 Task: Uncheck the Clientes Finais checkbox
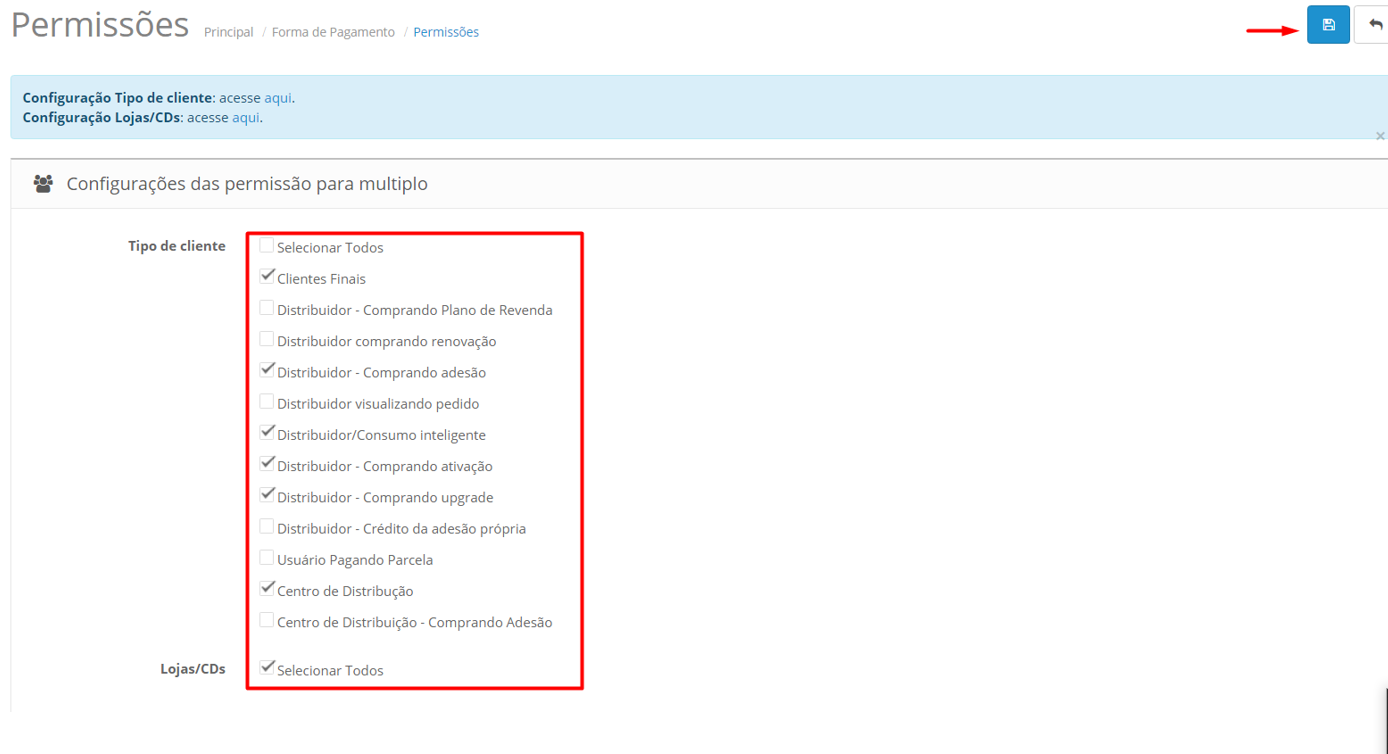click(267, 277)
